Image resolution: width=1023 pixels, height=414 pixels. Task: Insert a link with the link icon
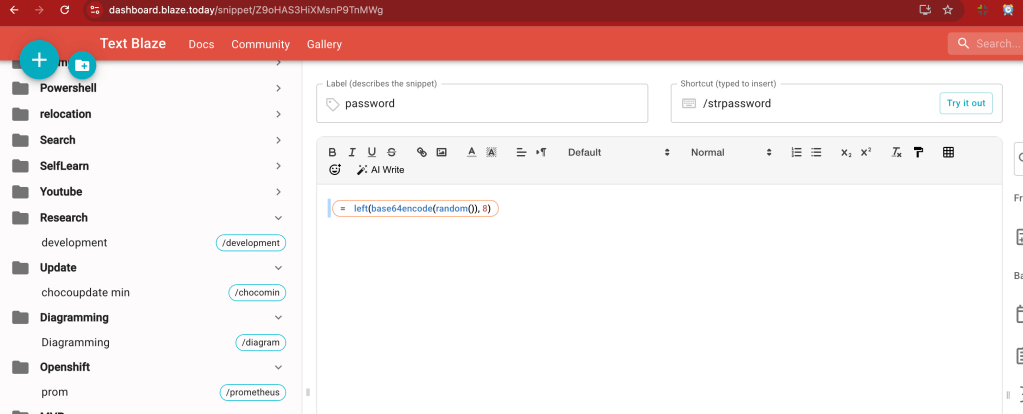point(421,152)
